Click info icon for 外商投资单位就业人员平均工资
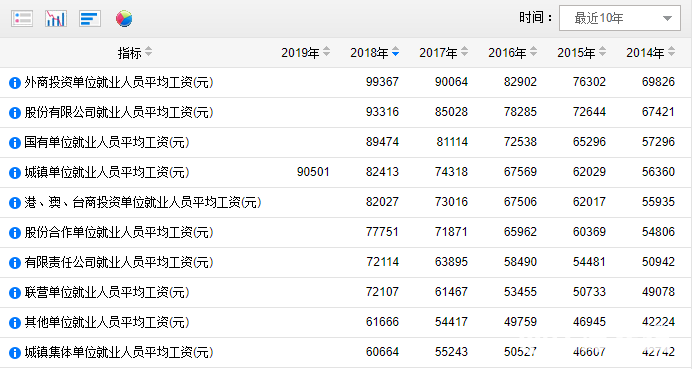693x369 pixels. pyautogui.click(x=15, y=83)
